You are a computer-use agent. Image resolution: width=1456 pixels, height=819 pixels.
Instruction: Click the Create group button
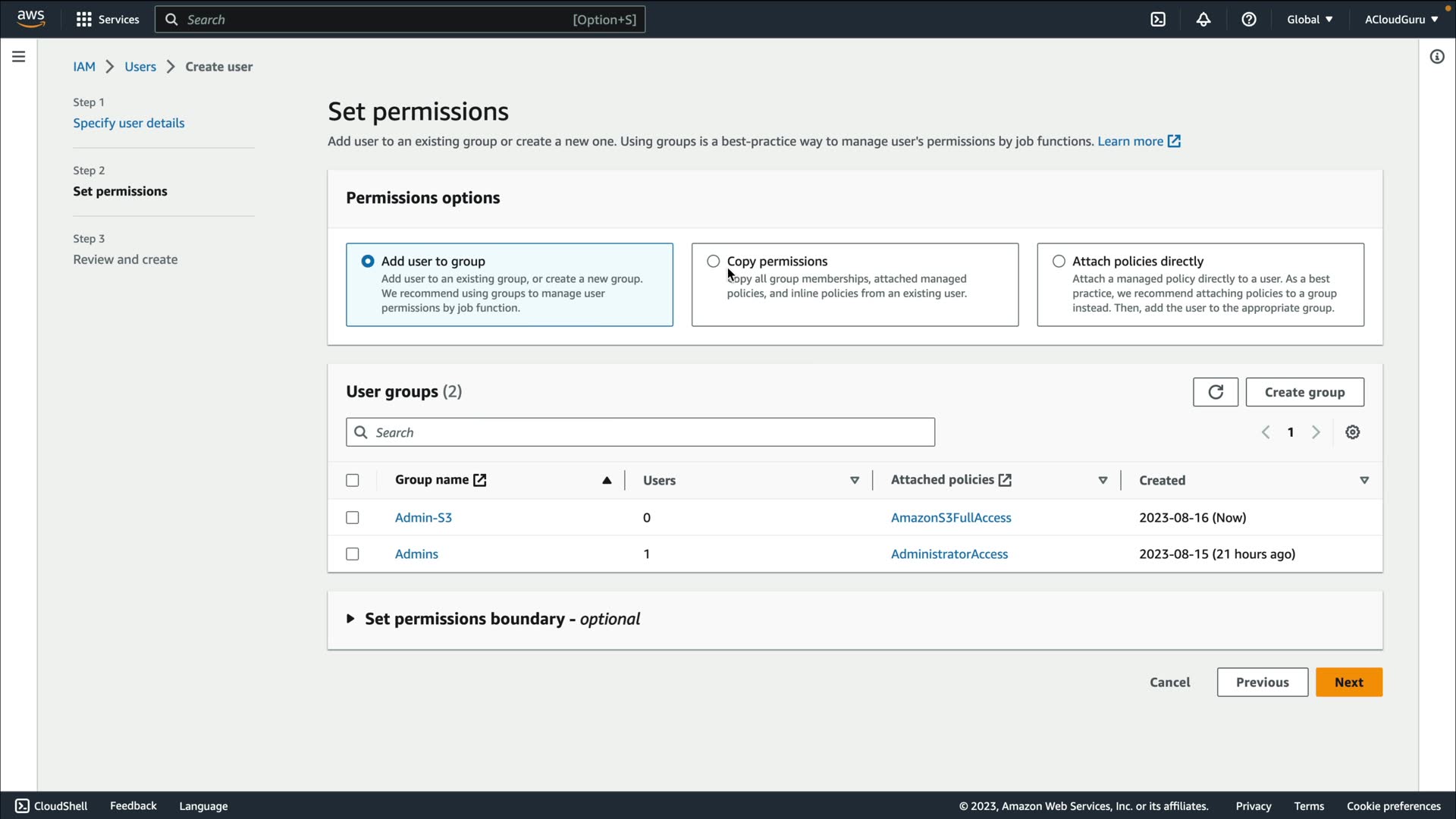point(1304,392)
